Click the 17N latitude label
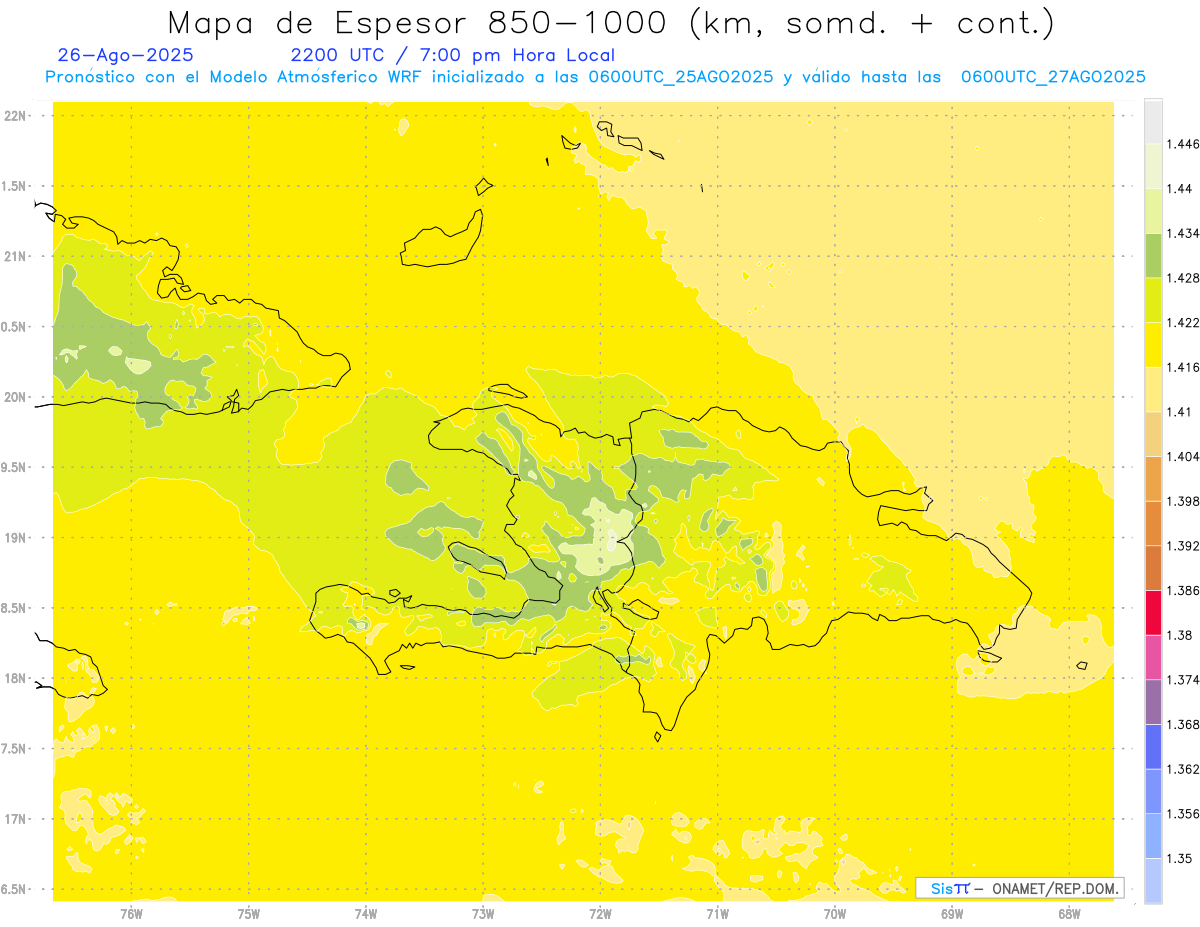1200x927 pixels. tap(15, 819)
